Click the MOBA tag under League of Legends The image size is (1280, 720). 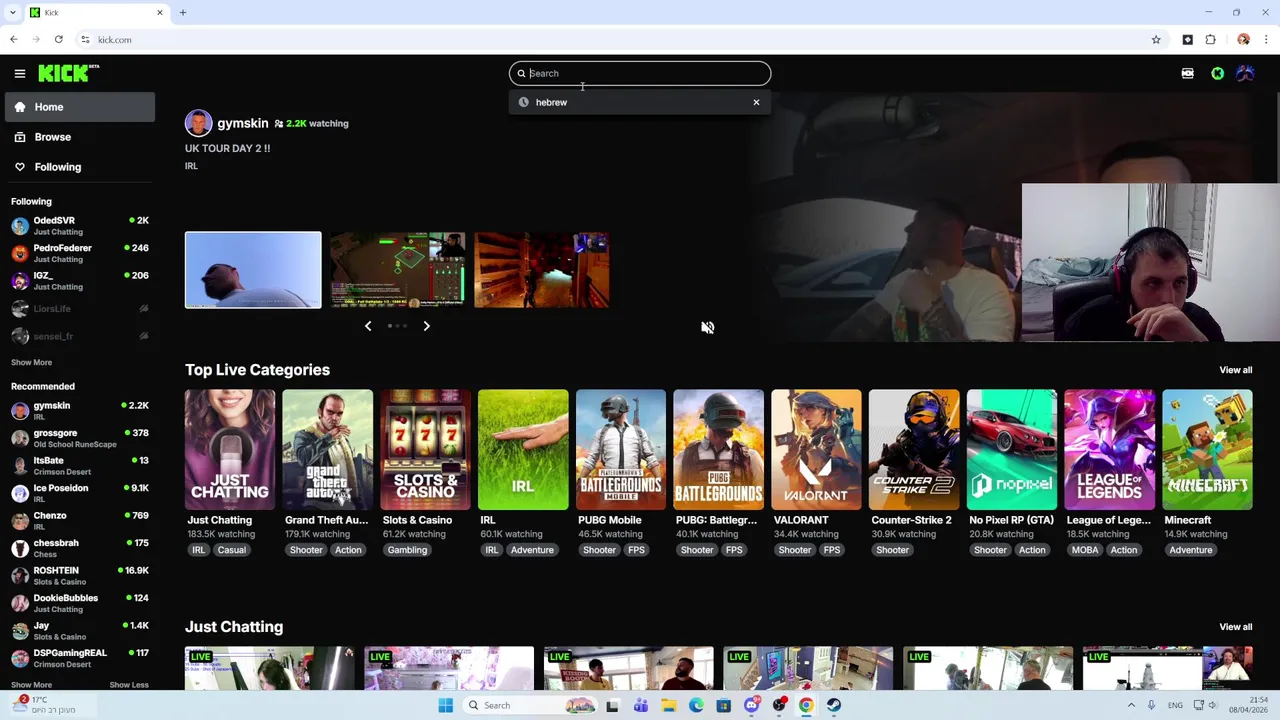tap(1085, 550)
